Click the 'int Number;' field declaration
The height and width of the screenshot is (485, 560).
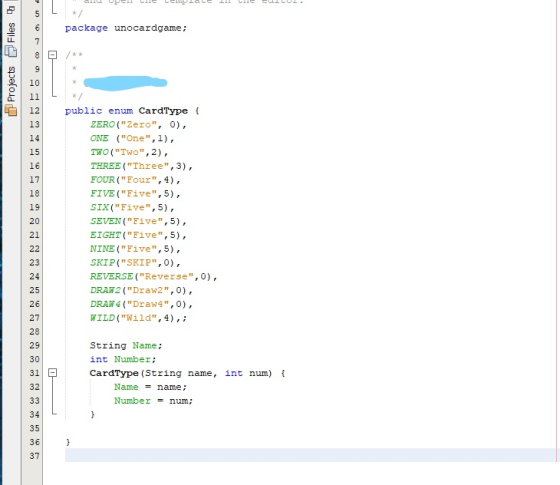(x=123, y=359)
